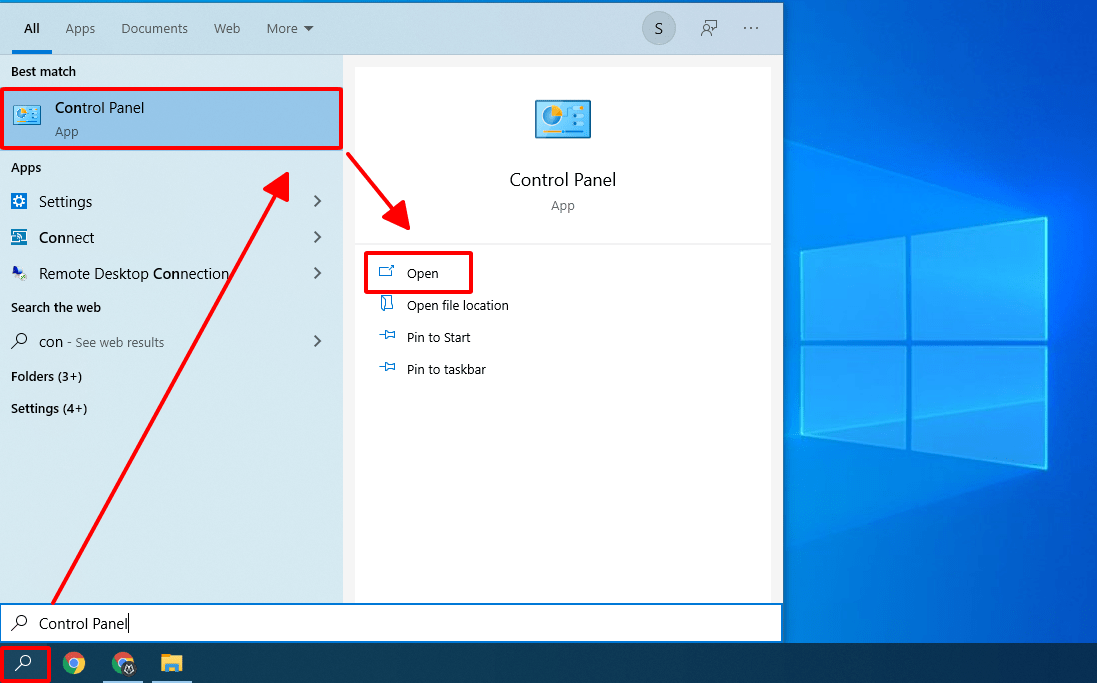
Task: Open the three-dot options menu
Action: 751,29
